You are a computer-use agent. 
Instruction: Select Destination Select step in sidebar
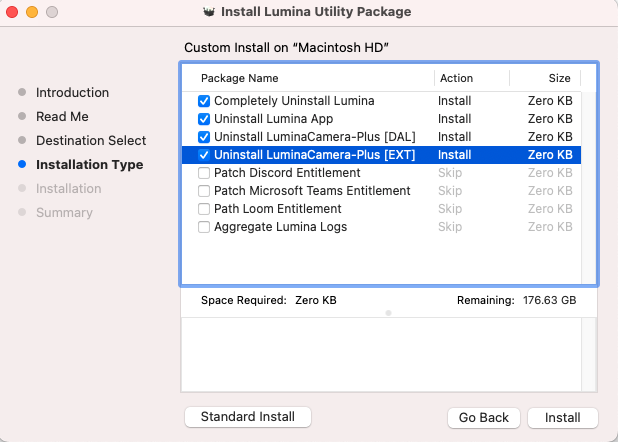coord(91,140)
